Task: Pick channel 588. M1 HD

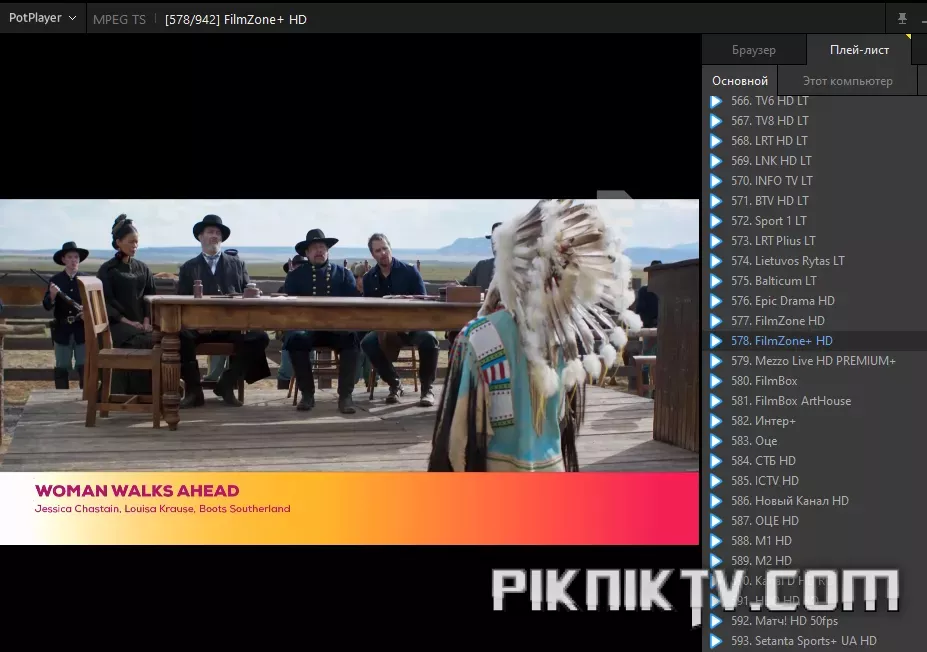Action: [761, 541]
